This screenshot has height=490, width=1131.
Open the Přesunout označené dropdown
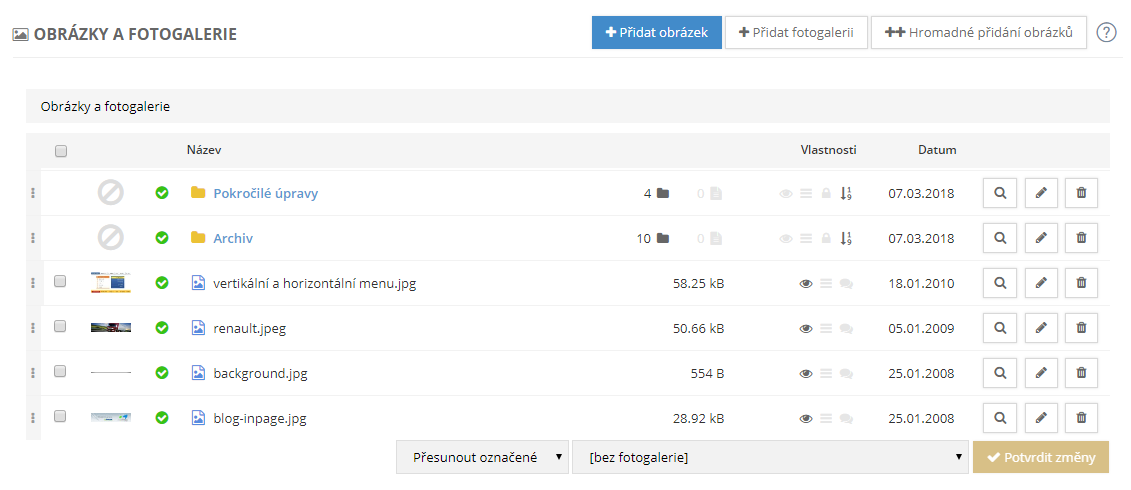tap(483, 457)
